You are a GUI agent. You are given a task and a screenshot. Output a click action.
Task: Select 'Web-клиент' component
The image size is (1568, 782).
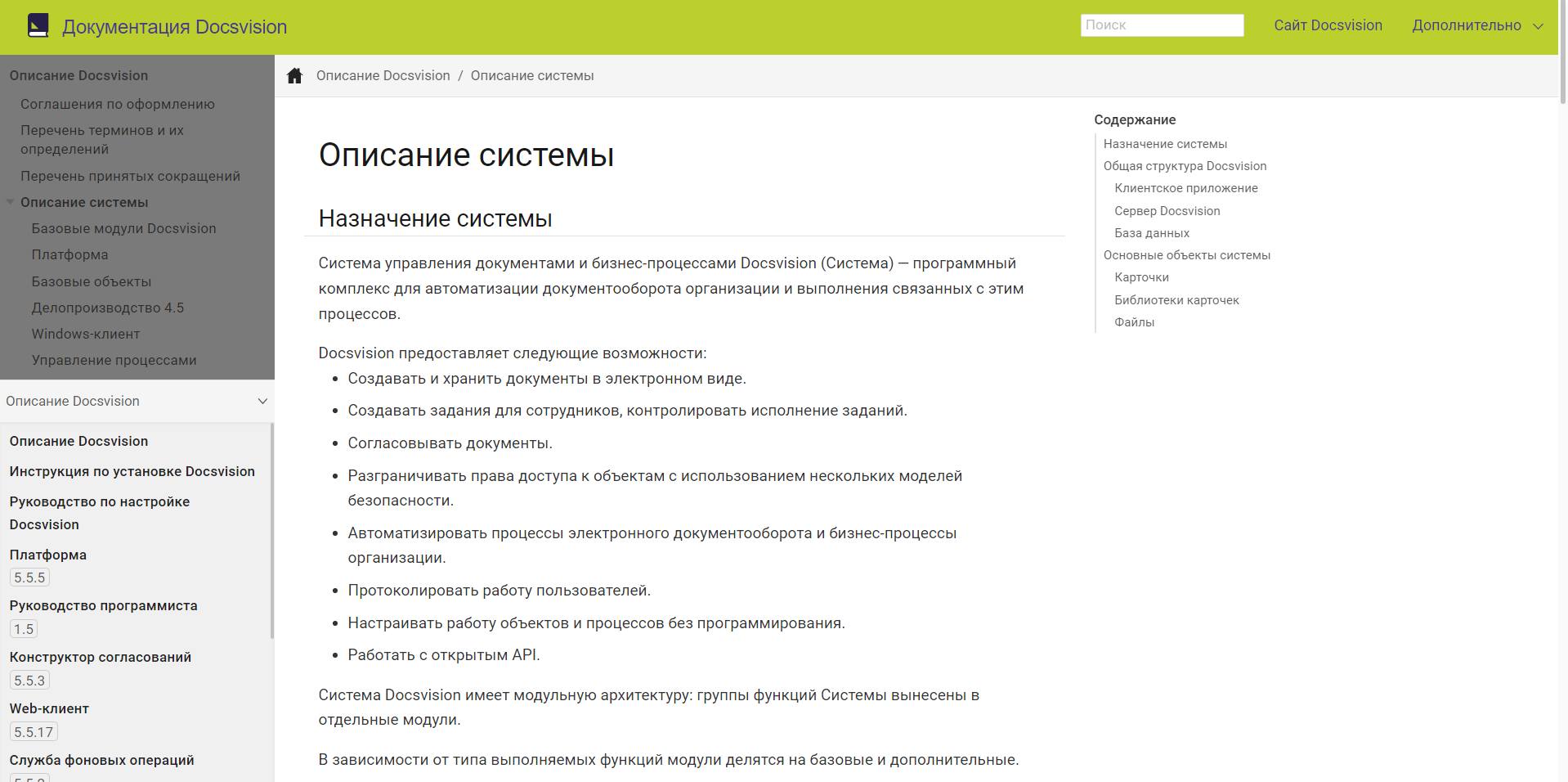[49, 708]
